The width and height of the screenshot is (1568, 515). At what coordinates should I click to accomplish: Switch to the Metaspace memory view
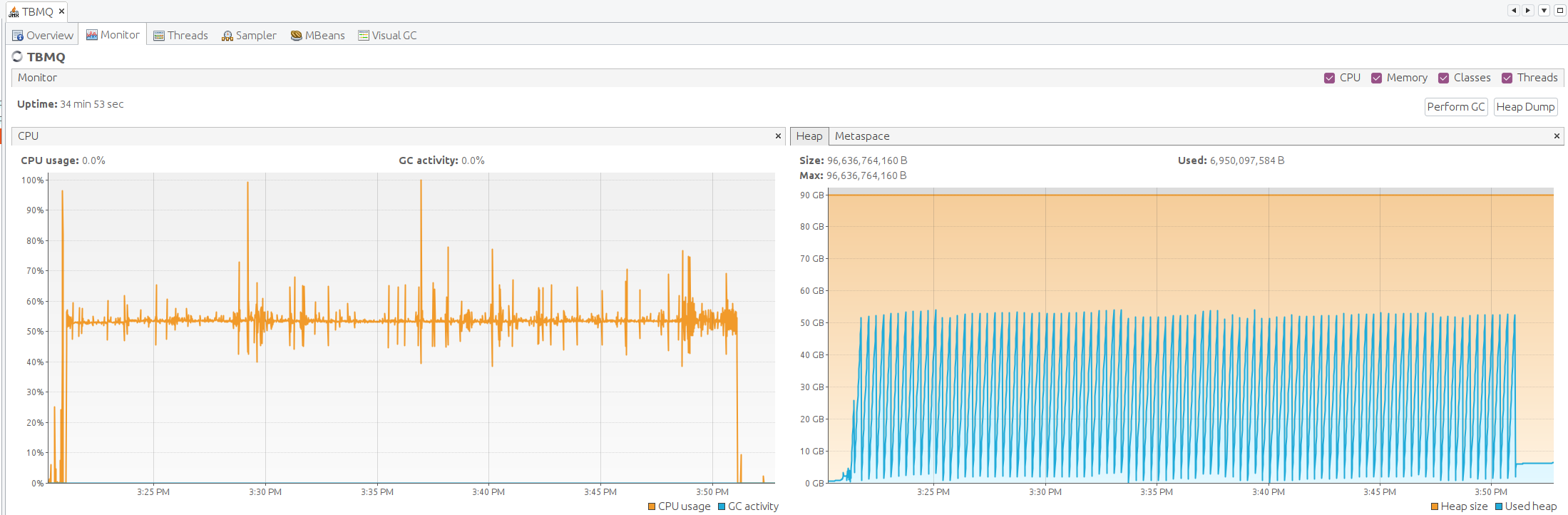pos(861,136)
